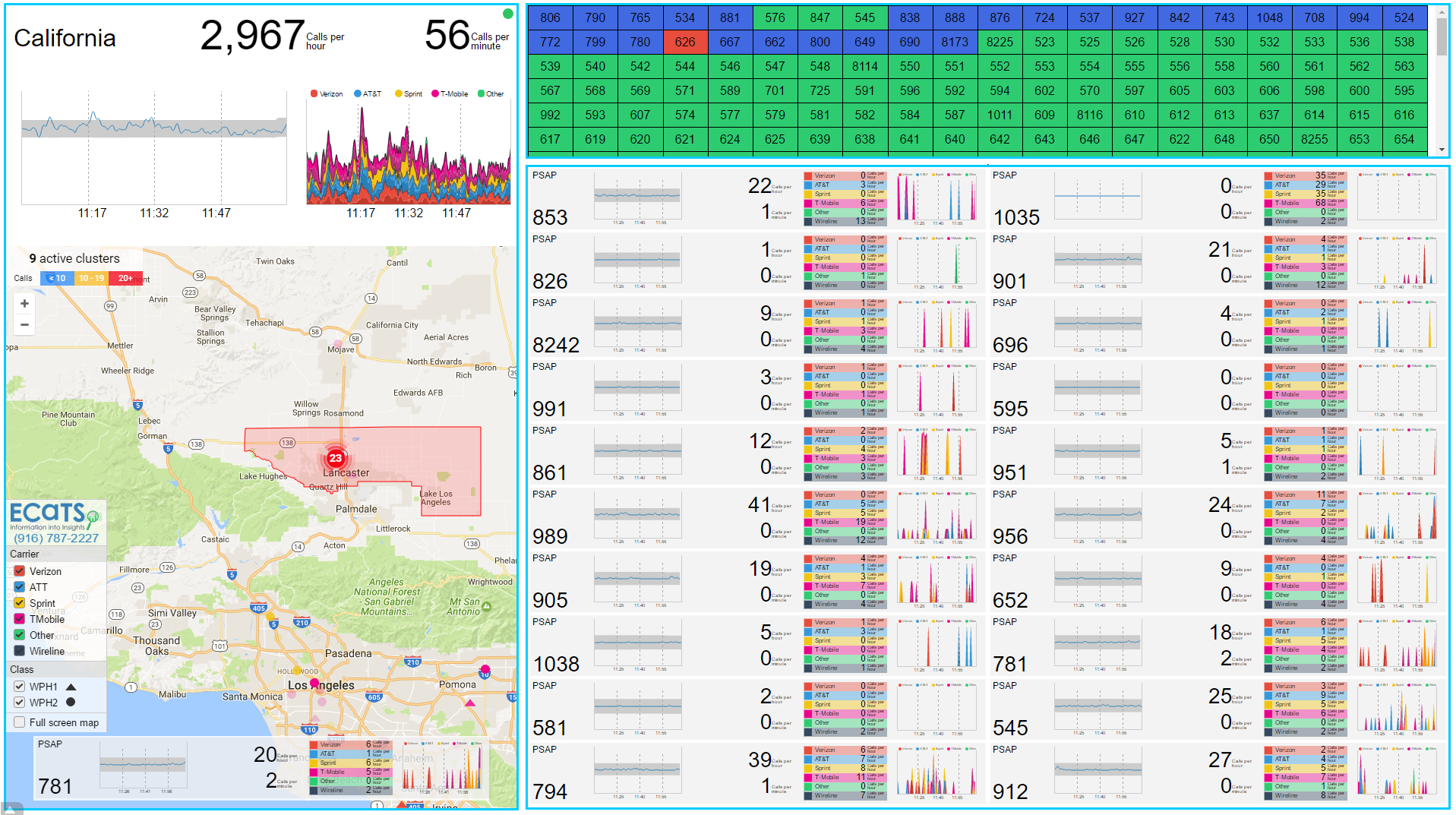Uncheck the WPH2 class filter

point(19,702)
